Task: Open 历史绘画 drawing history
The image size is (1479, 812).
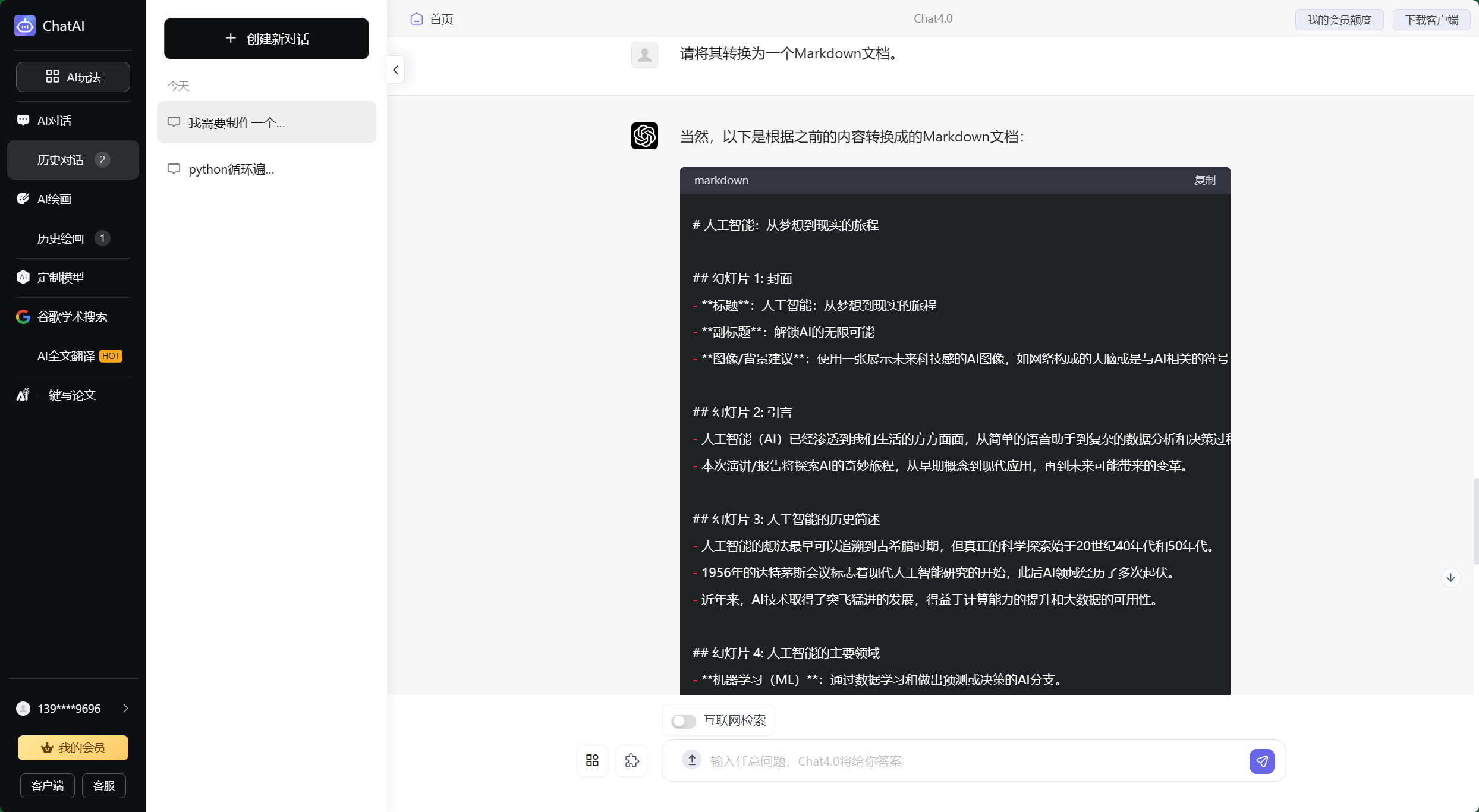Action: click(x=60, y=238)
